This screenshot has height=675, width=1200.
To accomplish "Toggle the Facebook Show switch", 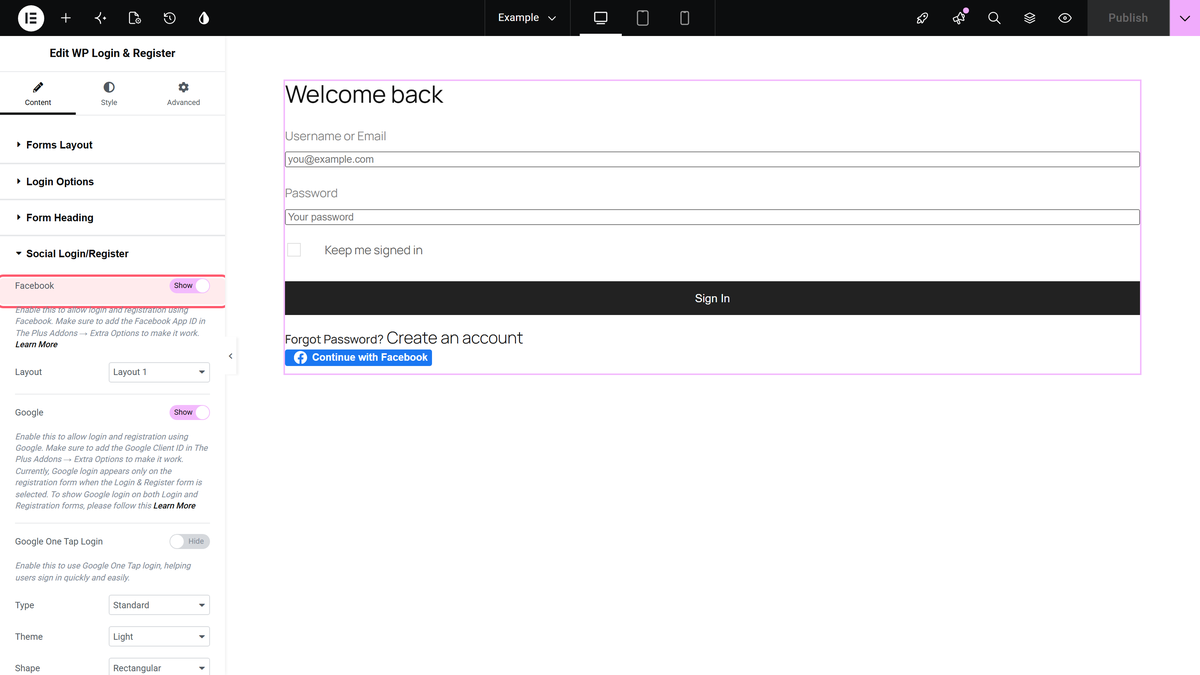I will (190, 286).
